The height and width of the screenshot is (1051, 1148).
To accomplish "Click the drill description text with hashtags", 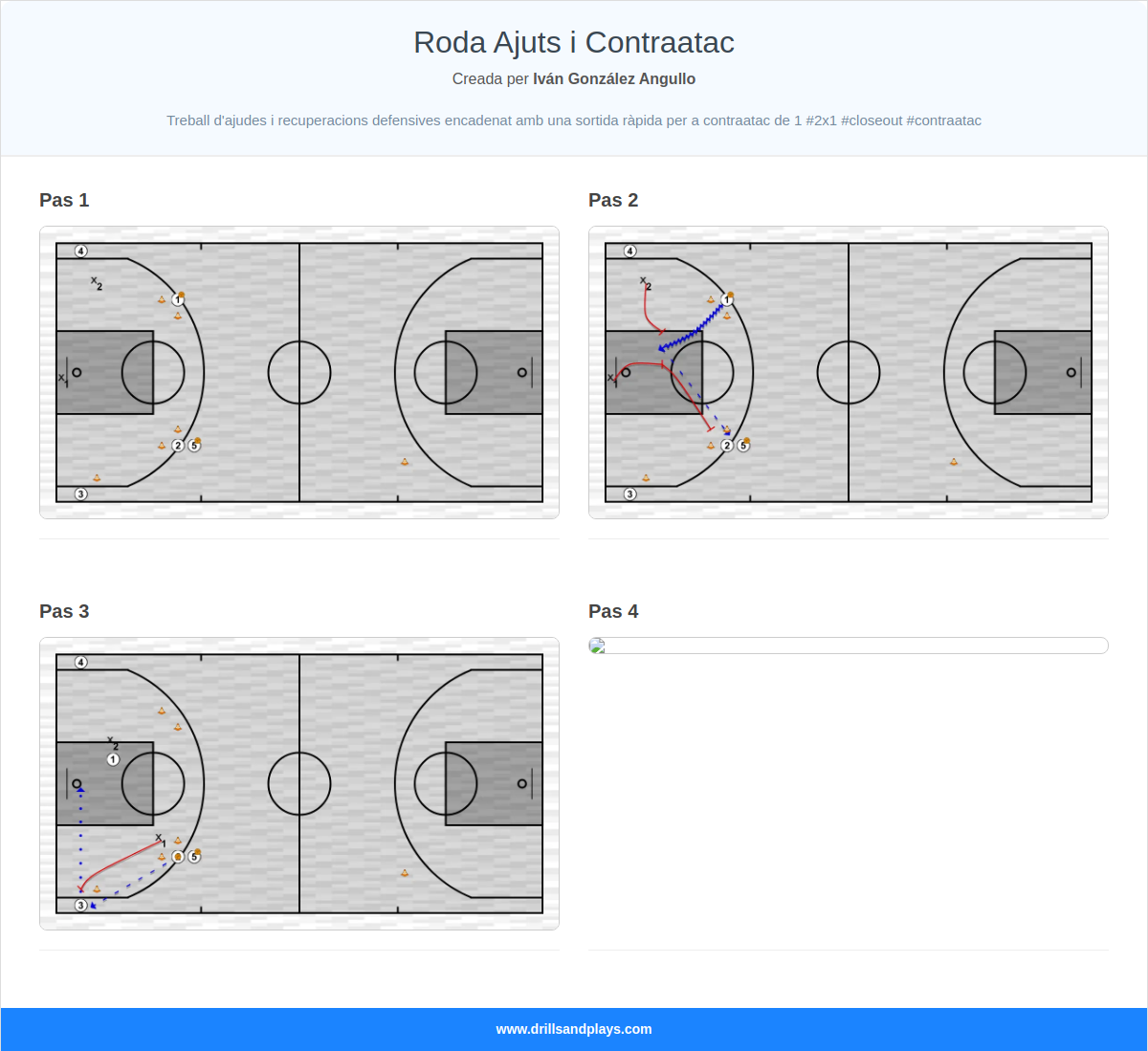I will pos(574,120).
